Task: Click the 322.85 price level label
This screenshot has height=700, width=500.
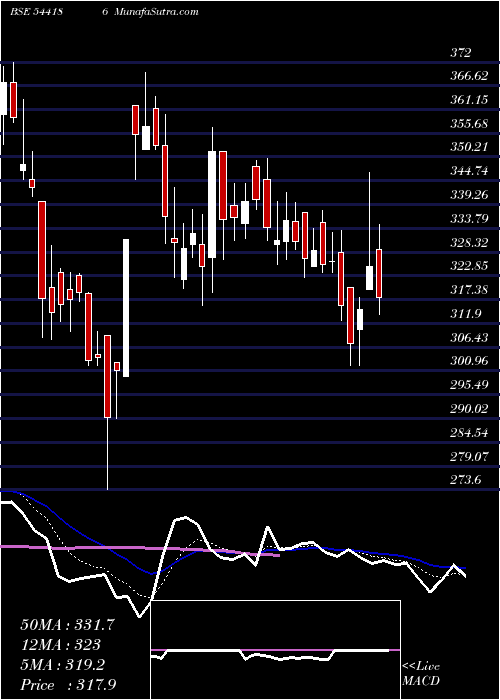Action: 469,266
